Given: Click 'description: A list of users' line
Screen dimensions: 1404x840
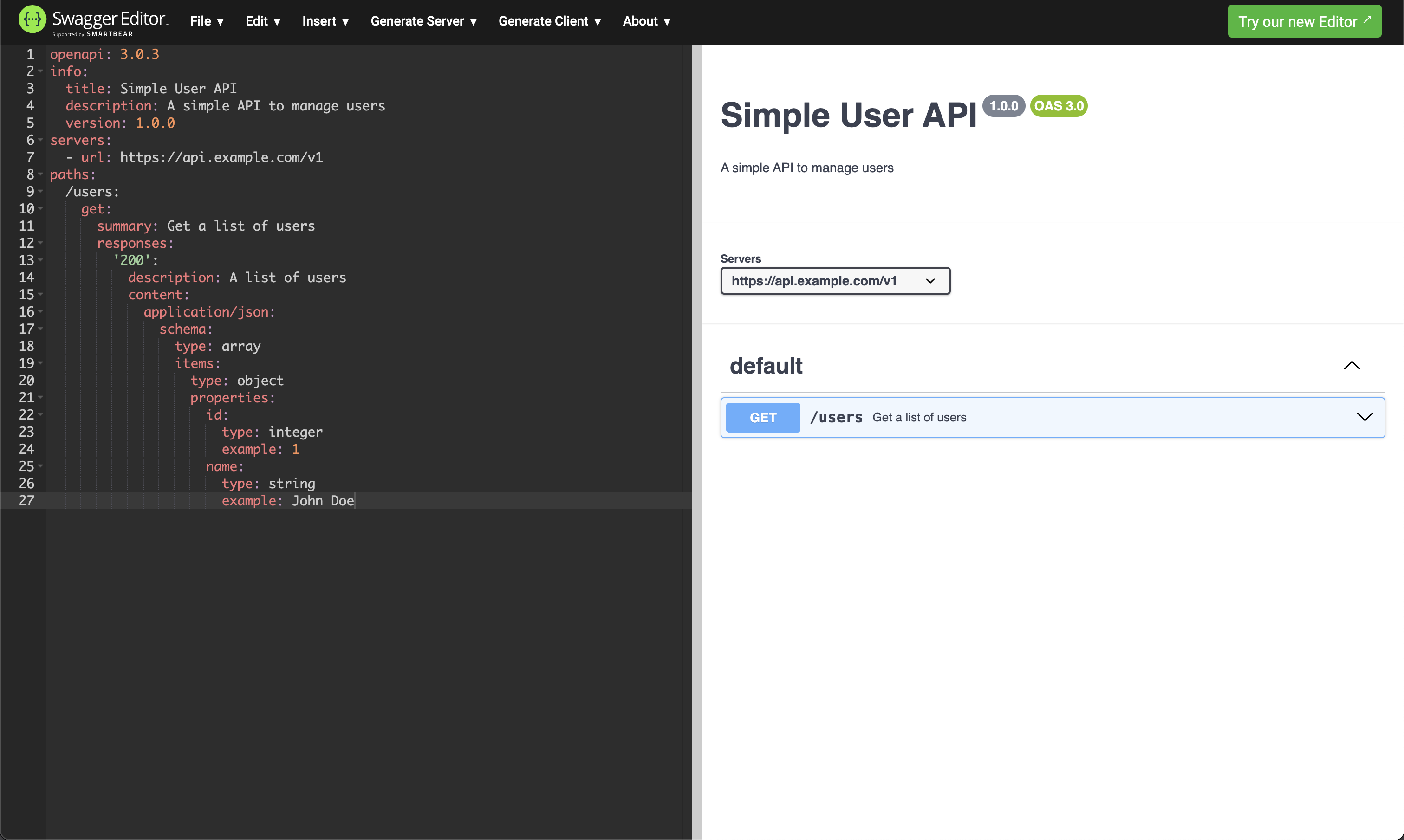Looking at the screenshot, I should [x=237, y=278].
